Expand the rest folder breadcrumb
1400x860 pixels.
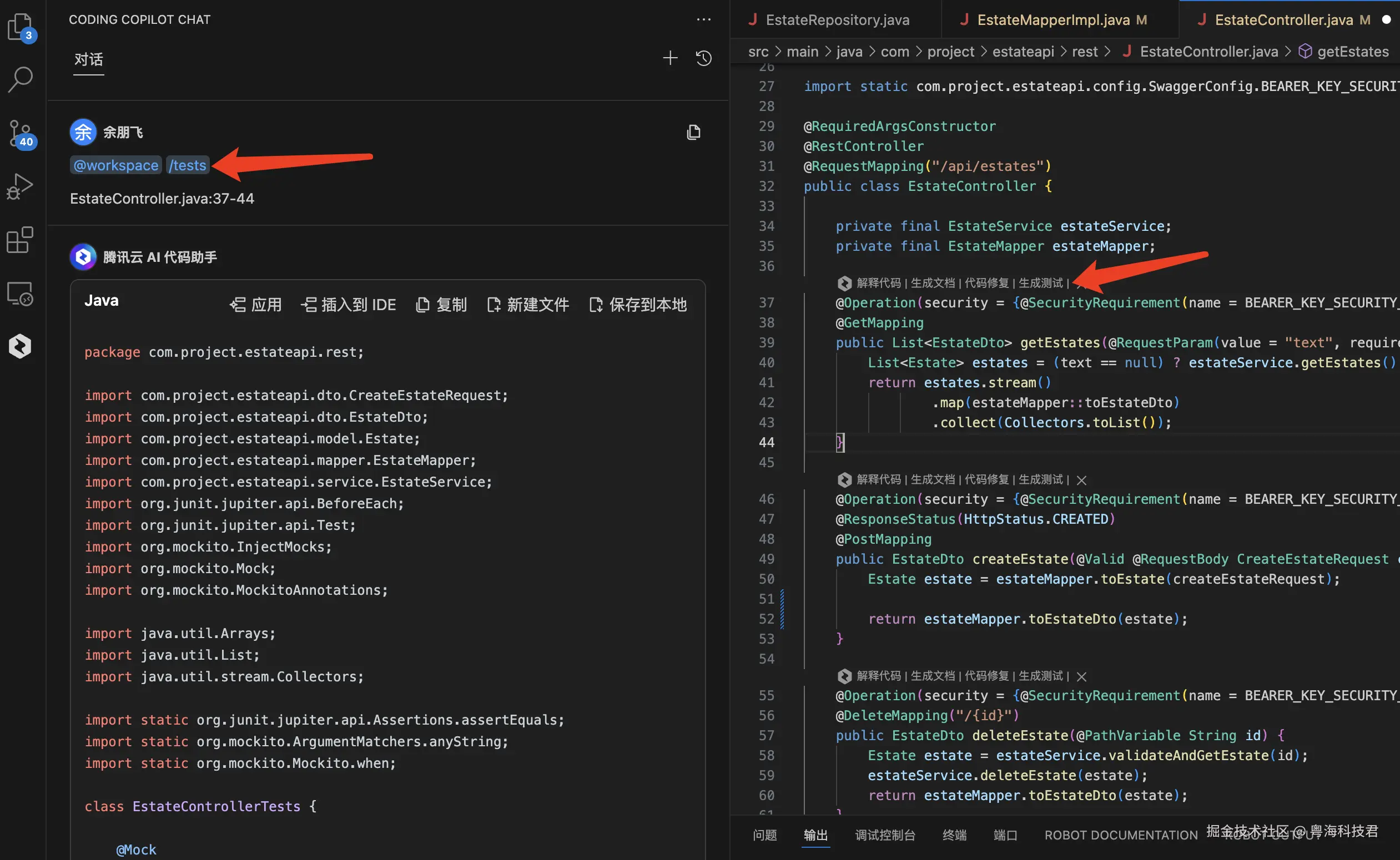point(1084,52)
